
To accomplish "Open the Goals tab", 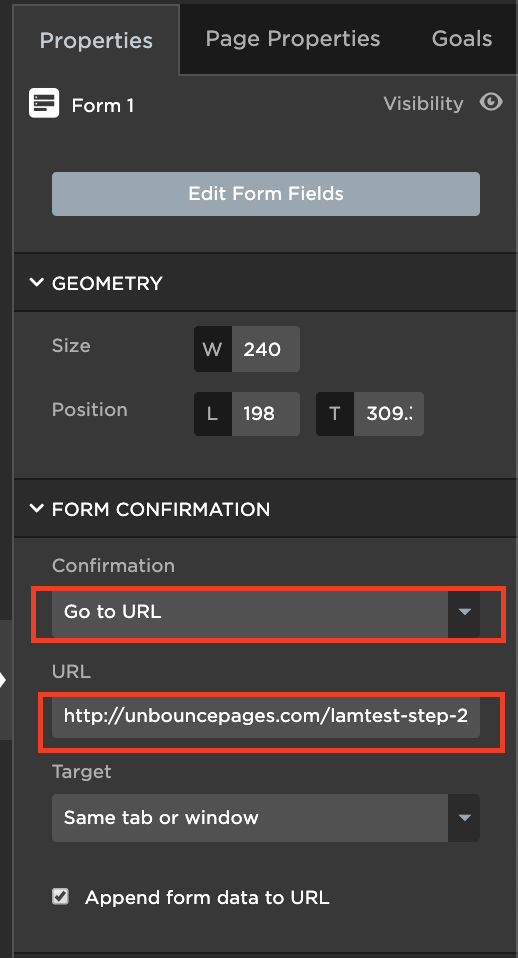I will click(x=462, y=38).
